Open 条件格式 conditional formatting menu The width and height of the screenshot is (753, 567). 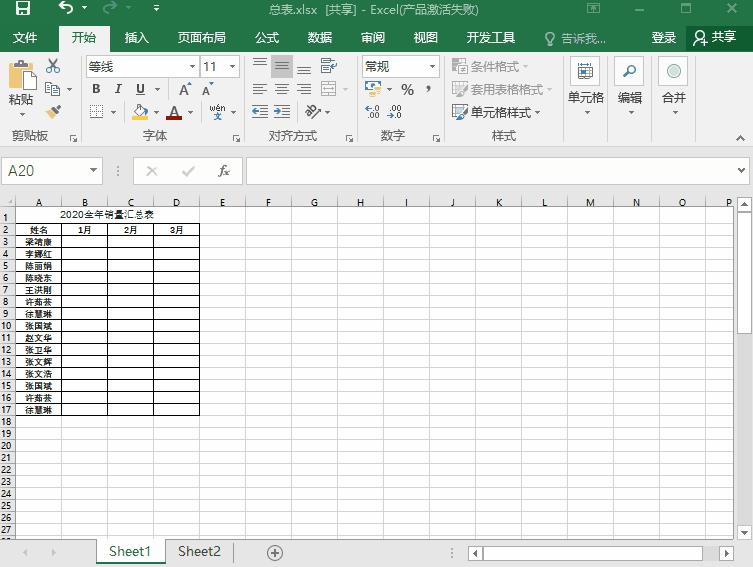pos(490,66)
